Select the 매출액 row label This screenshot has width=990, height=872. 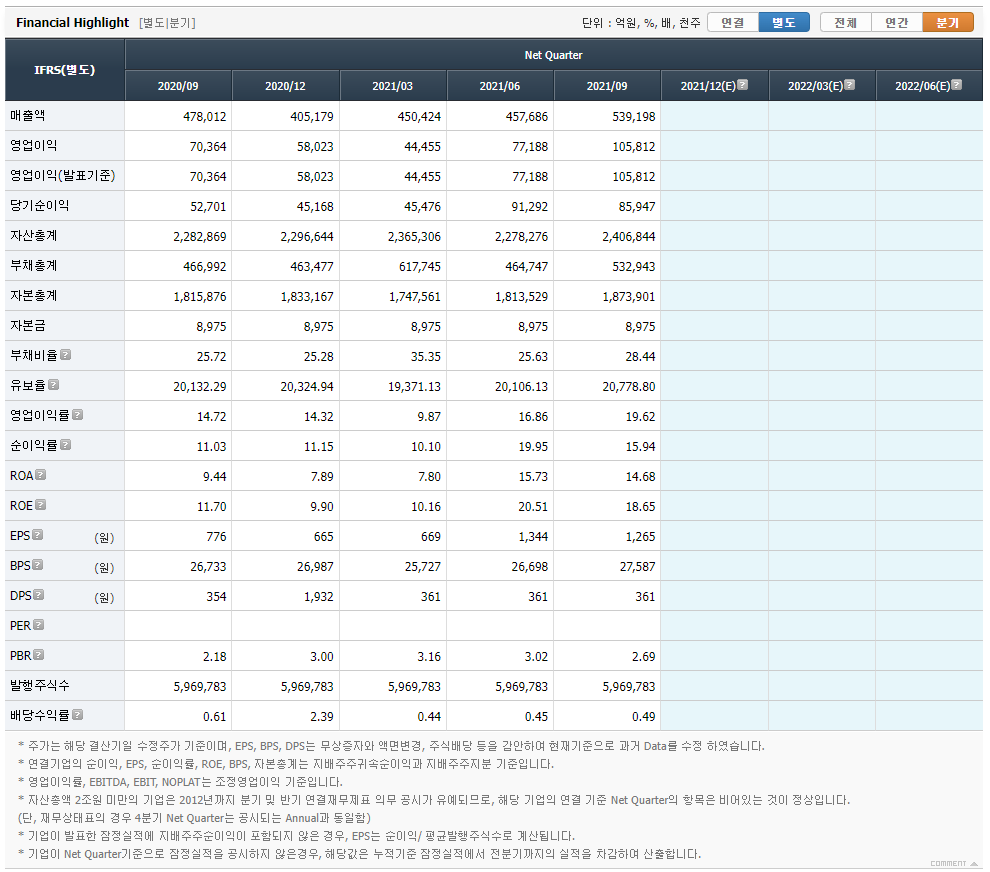[x=28, y=116]
